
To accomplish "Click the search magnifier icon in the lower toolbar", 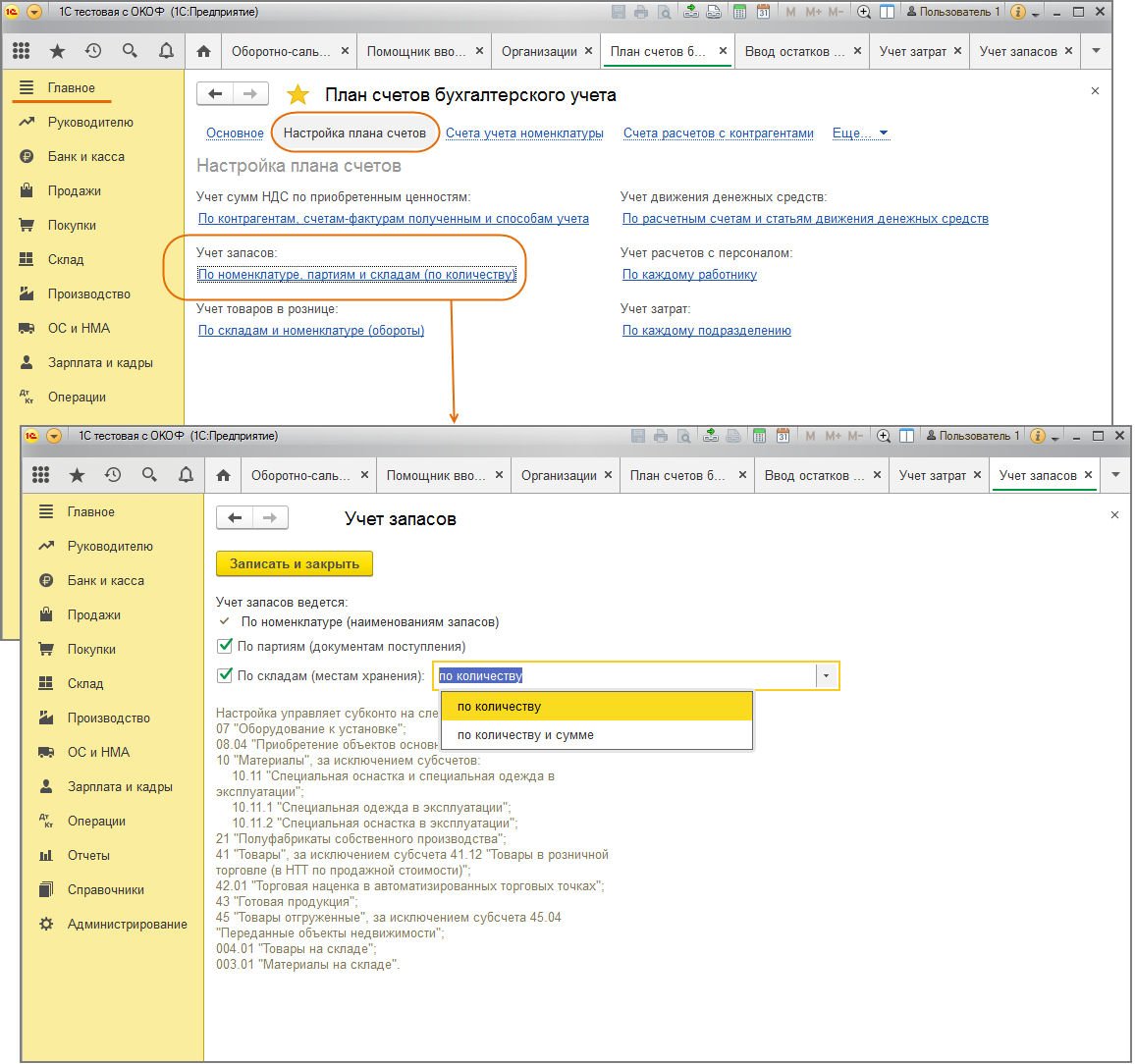I will (x=149, y=475).
